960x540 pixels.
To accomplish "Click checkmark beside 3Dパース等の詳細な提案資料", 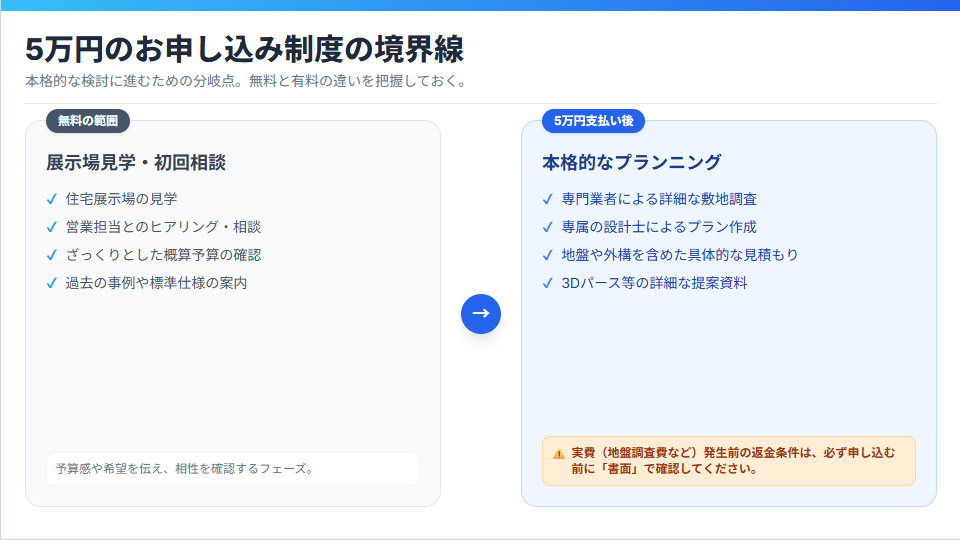I will tap(547, 283).
